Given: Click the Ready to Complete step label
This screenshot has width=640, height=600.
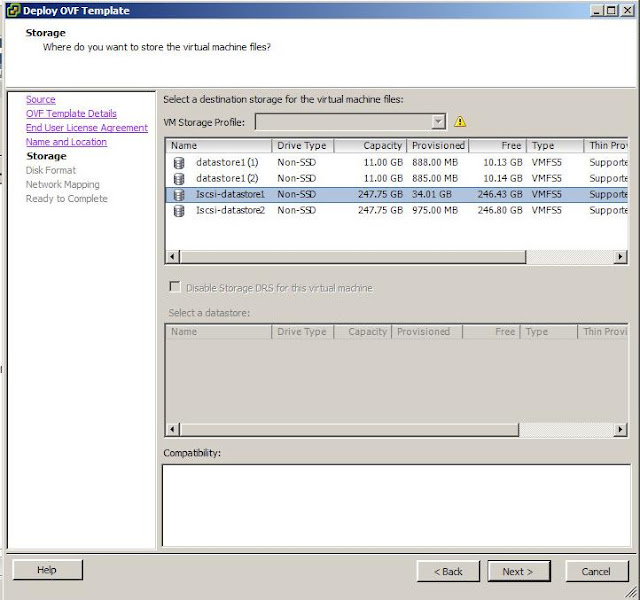Looking at the screenshot, I should [x=67, y=199].
